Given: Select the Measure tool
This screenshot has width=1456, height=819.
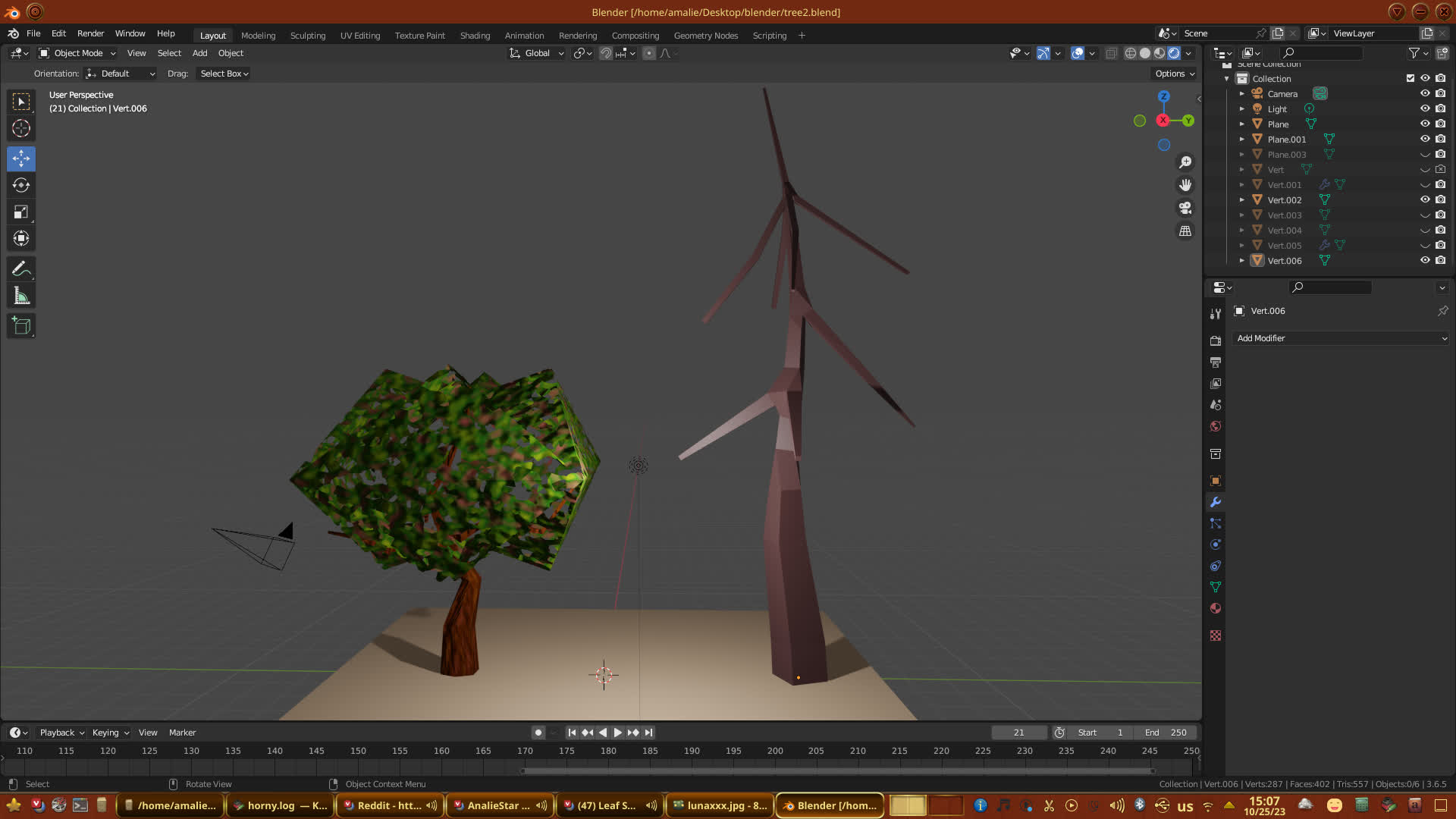Looking at the screenshot, I should point(21,297).
